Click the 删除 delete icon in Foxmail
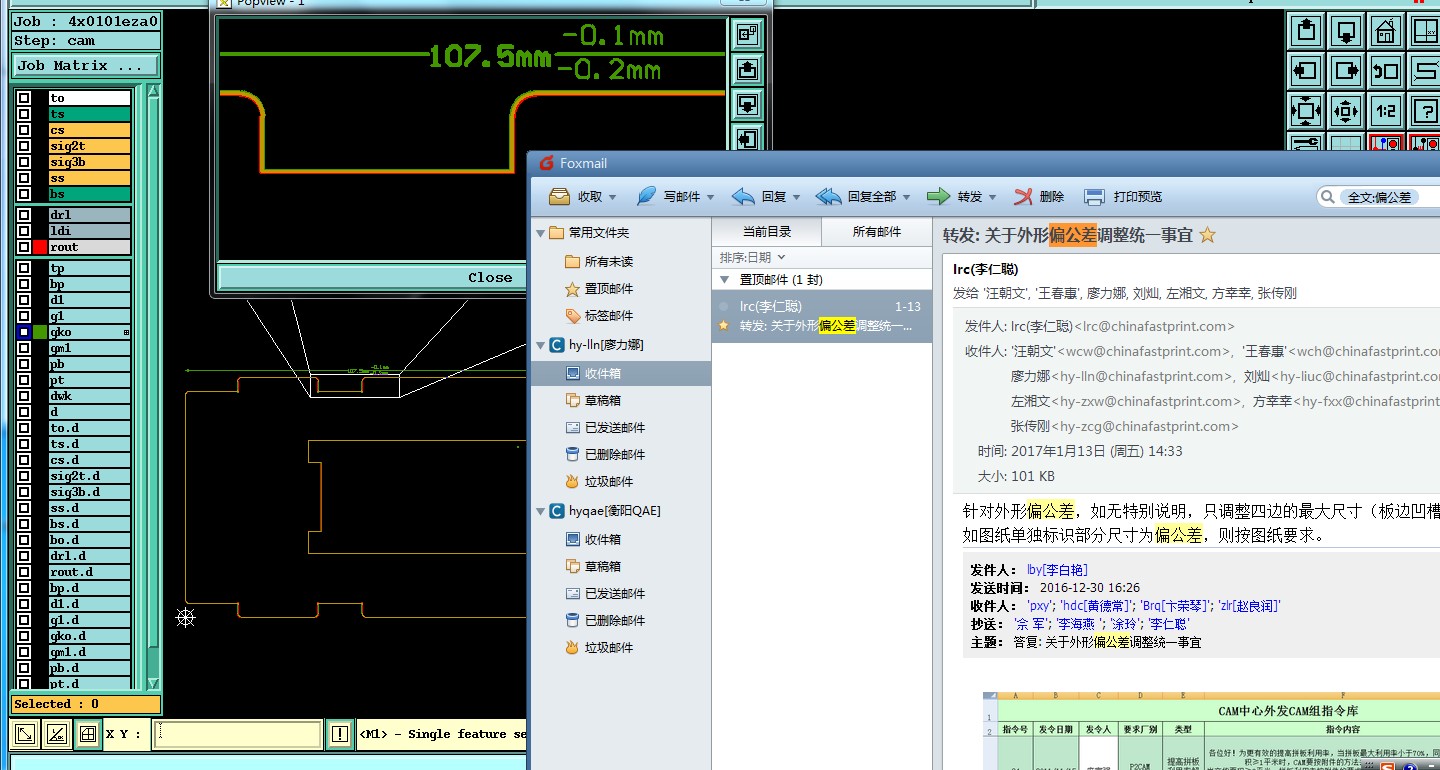 [1023, 197]
